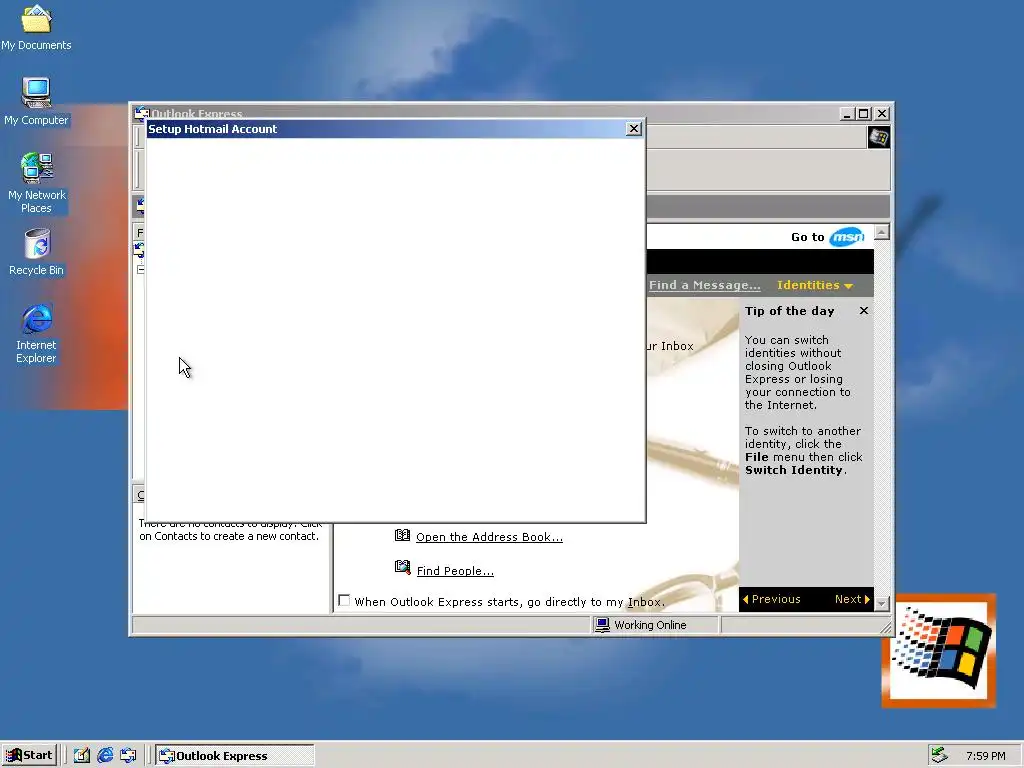Click the Windows logo throbber icon
This screenshot has width=1024, height=768.
tap(878, 138)
